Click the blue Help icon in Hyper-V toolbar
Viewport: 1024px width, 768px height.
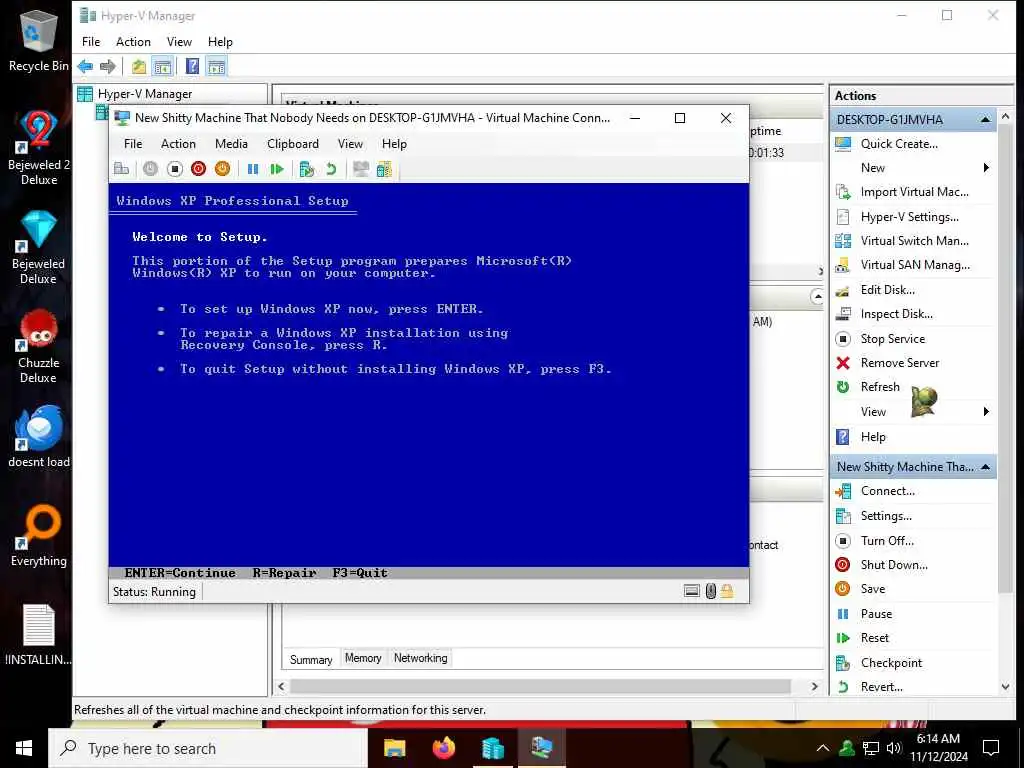193,66
